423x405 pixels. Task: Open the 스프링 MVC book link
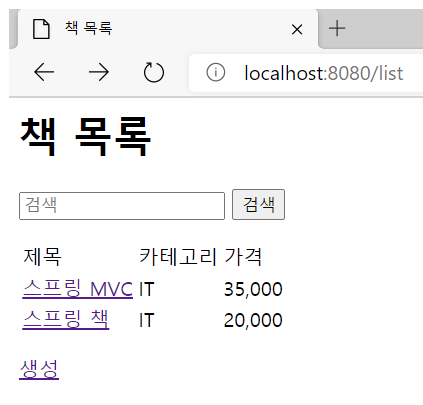[78, 289]
